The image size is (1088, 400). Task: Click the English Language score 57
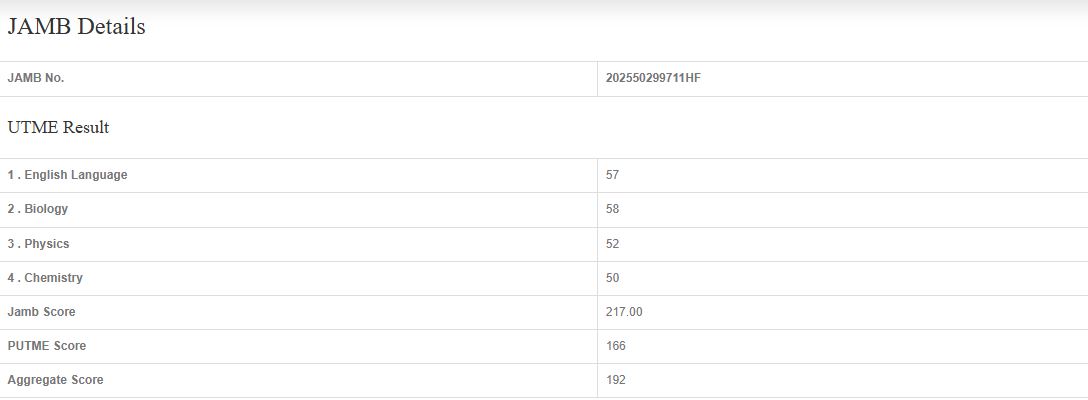coord(613,175)
